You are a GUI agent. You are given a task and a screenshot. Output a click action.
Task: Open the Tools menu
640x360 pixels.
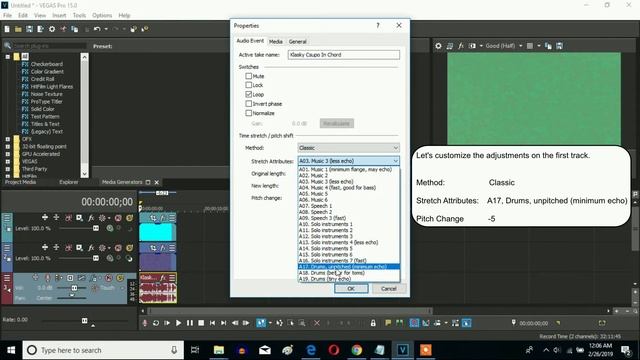pyautogui.click(x=79, y=16)
